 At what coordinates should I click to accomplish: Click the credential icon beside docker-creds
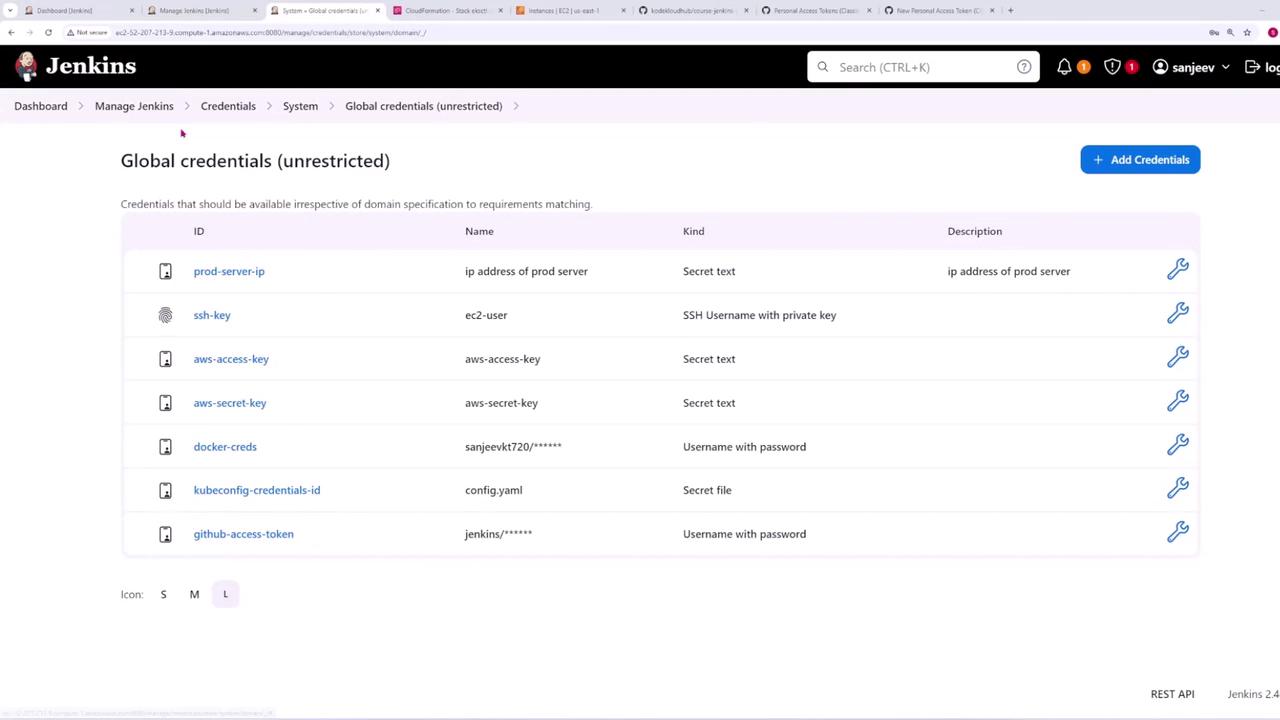click(166, 447)
